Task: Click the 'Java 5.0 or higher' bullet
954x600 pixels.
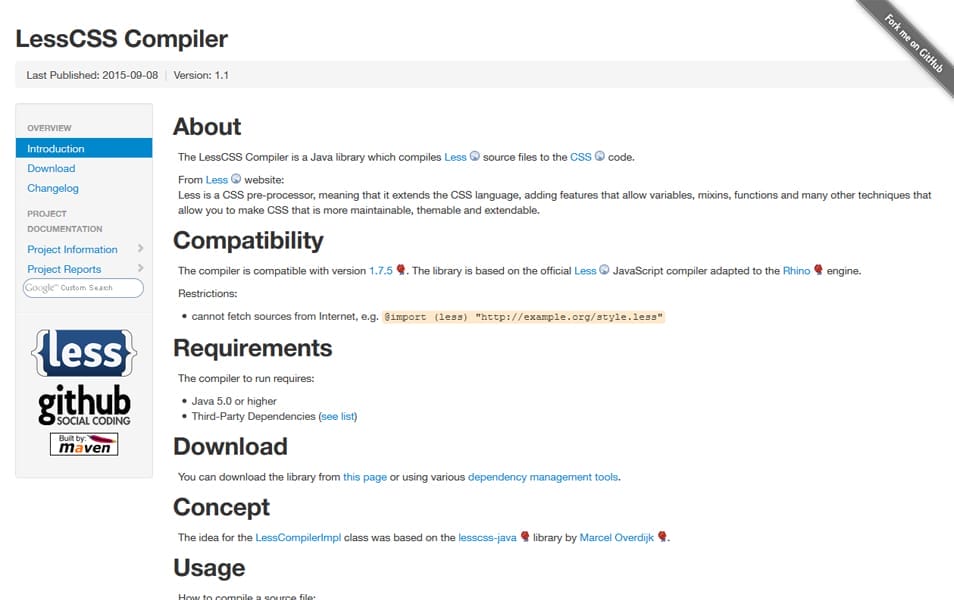Action: pos(234,401)
